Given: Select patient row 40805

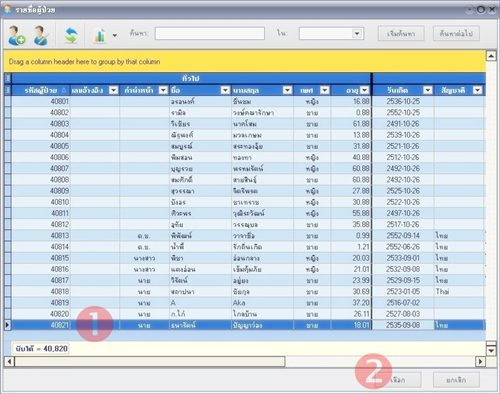Looking at the screenshot, I should point(245,146).
